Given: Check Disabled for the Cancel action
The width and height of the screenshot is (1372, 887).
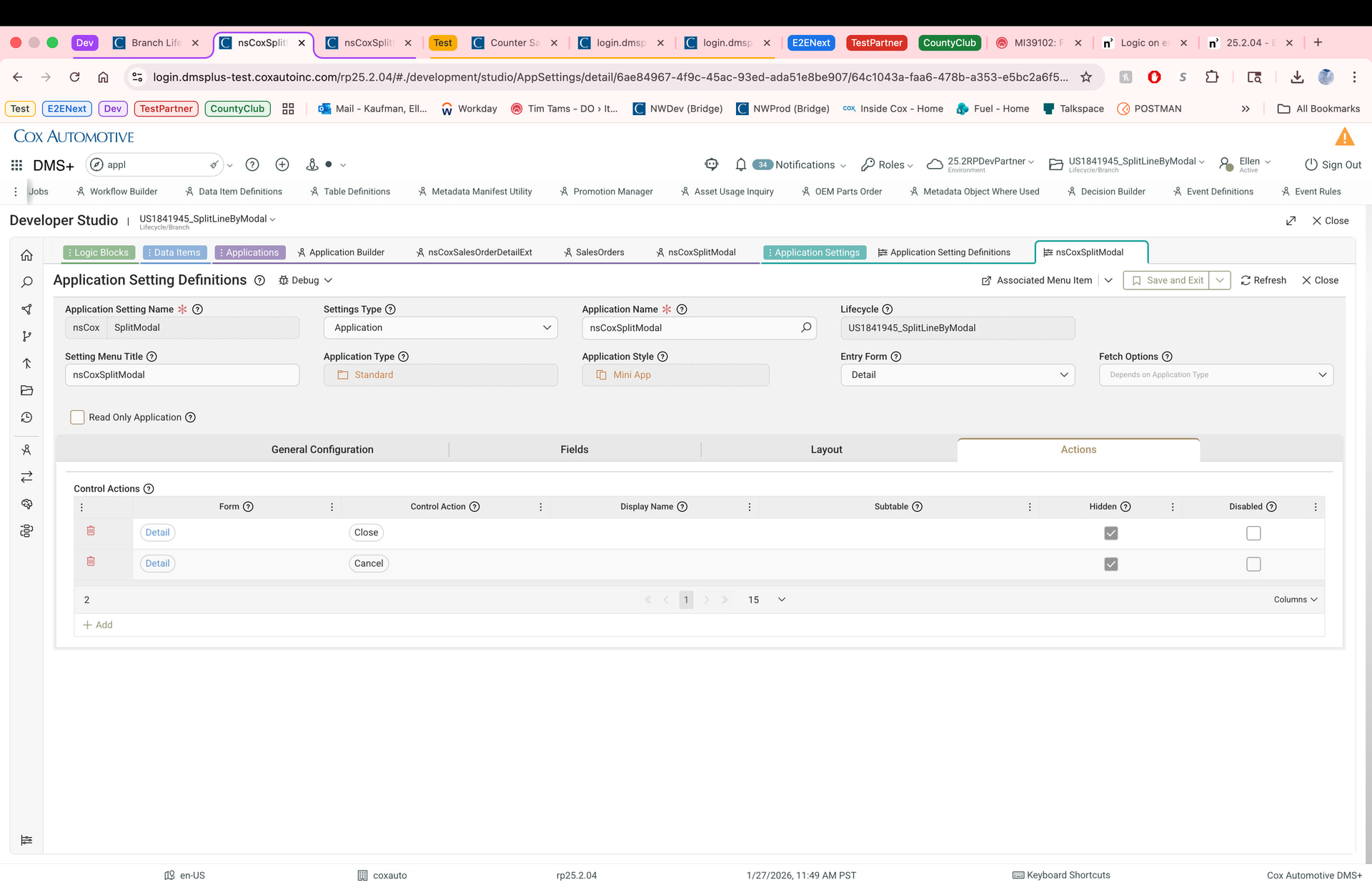Looking at the screenshot, I should tap(1253, 564).
